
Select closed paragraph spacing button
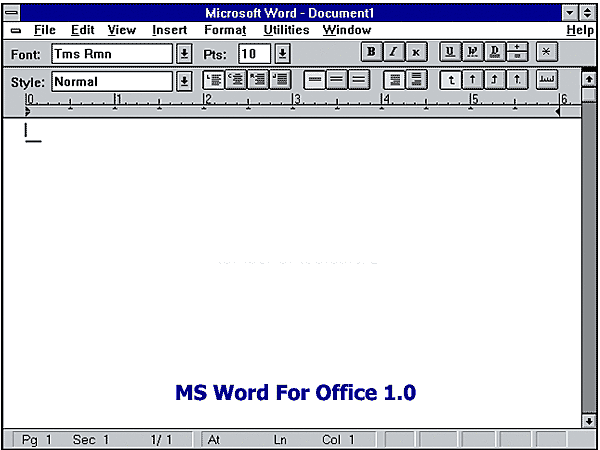[394, 80]
